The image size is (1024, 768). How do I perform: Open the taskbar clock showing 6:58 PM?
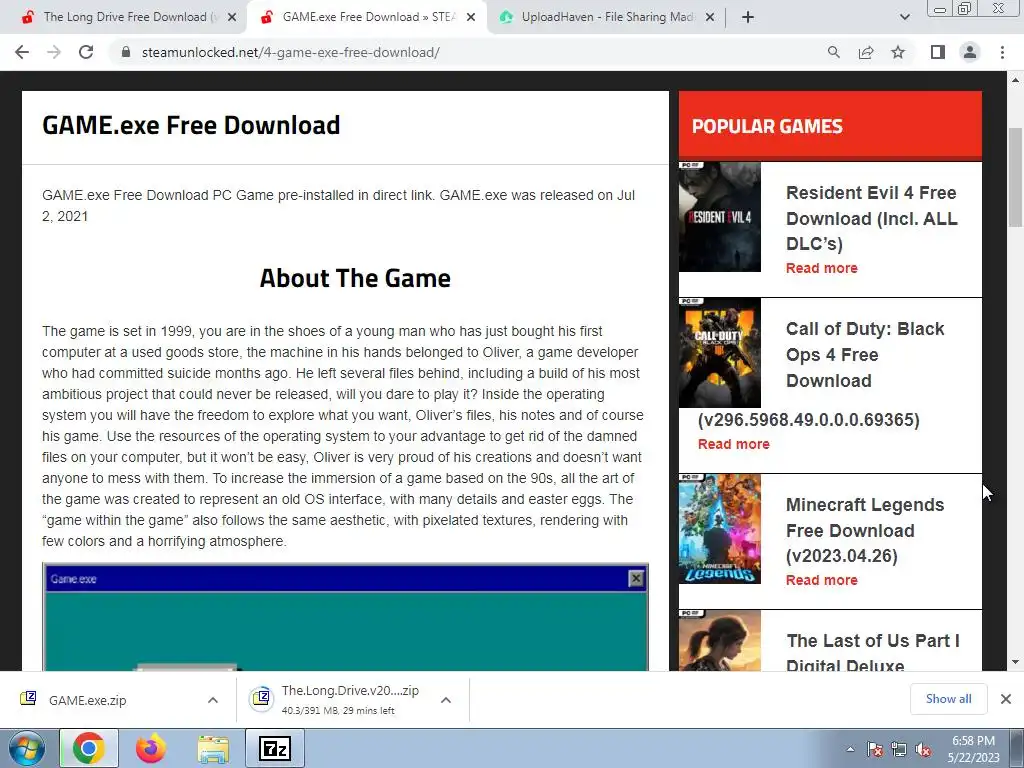974,749
